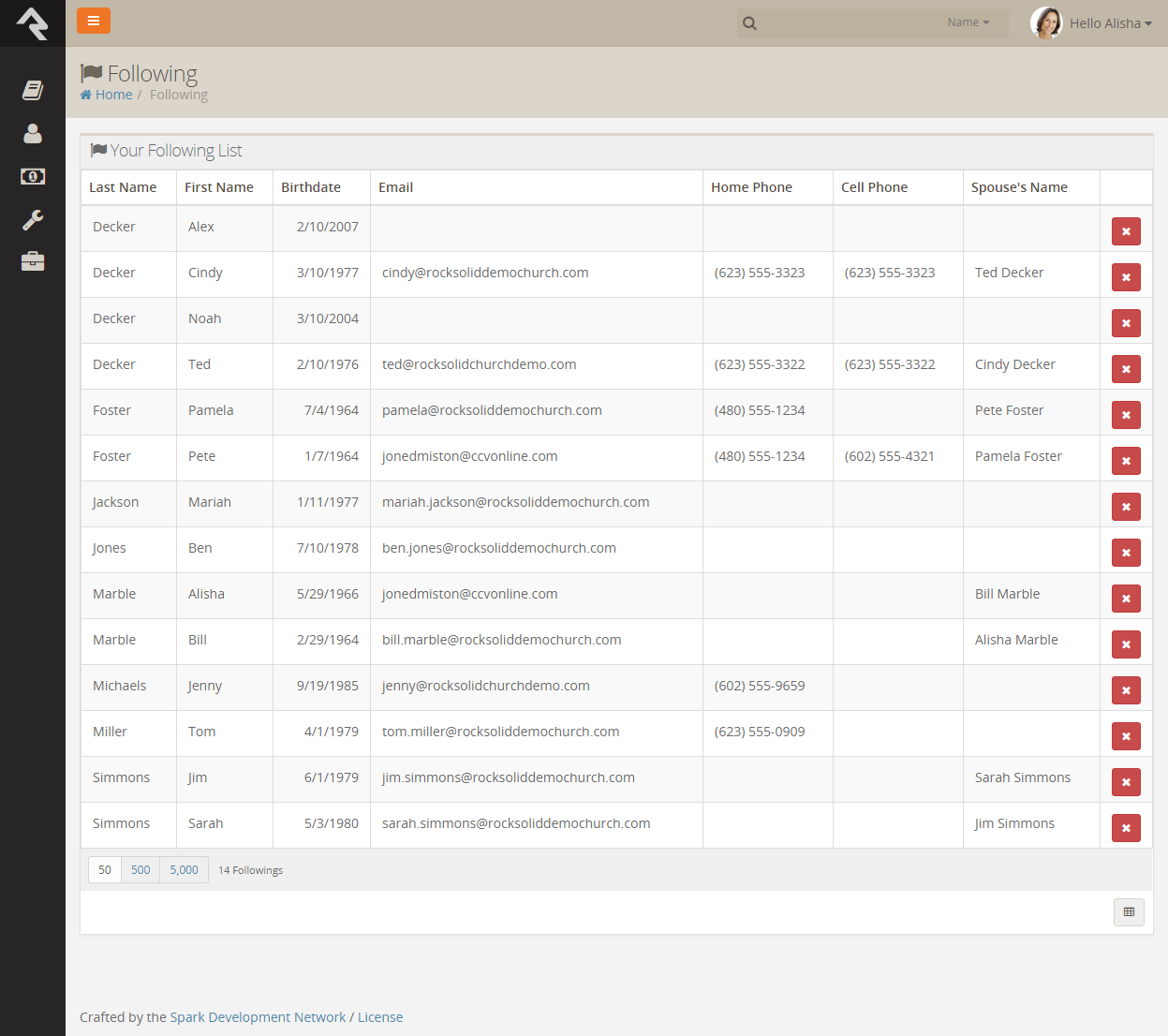Image resolution: width=1168 pixels, height=1036 pixels.
Task: Toggle the orange hamburger menu button
Action: 94,21
